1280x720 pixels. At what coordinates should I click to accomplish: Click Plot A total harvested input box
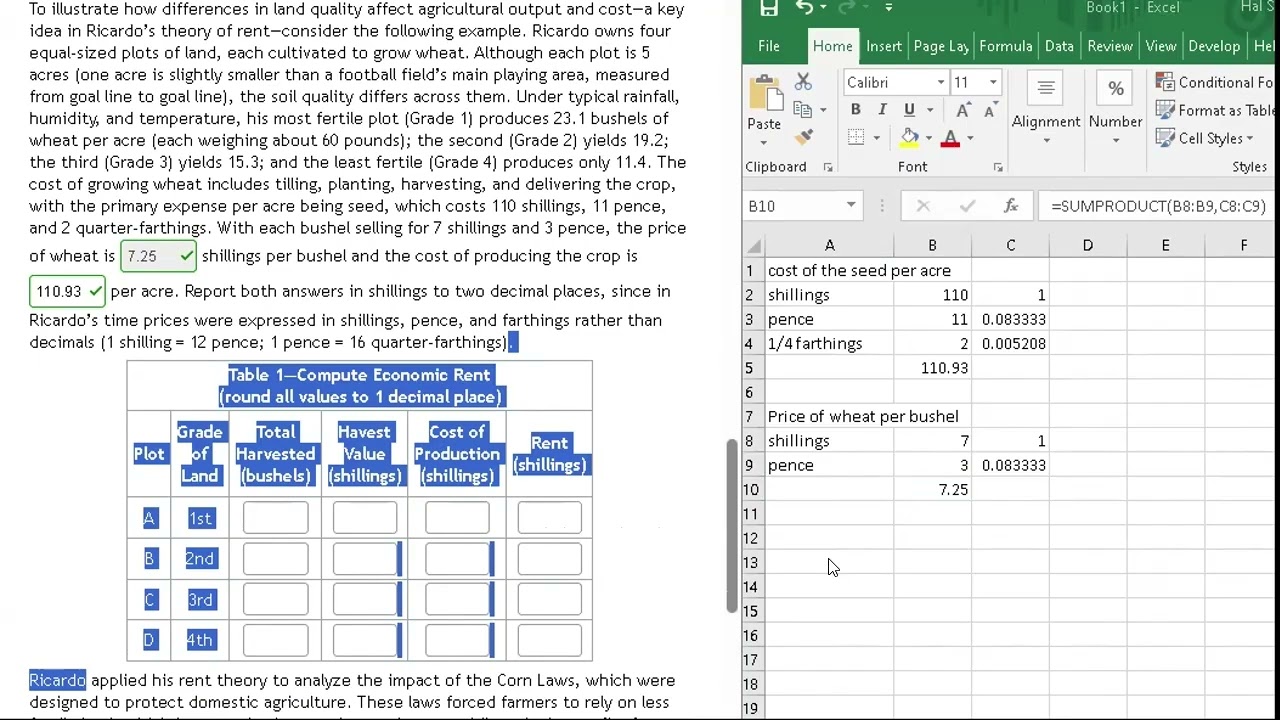(275, 518)
